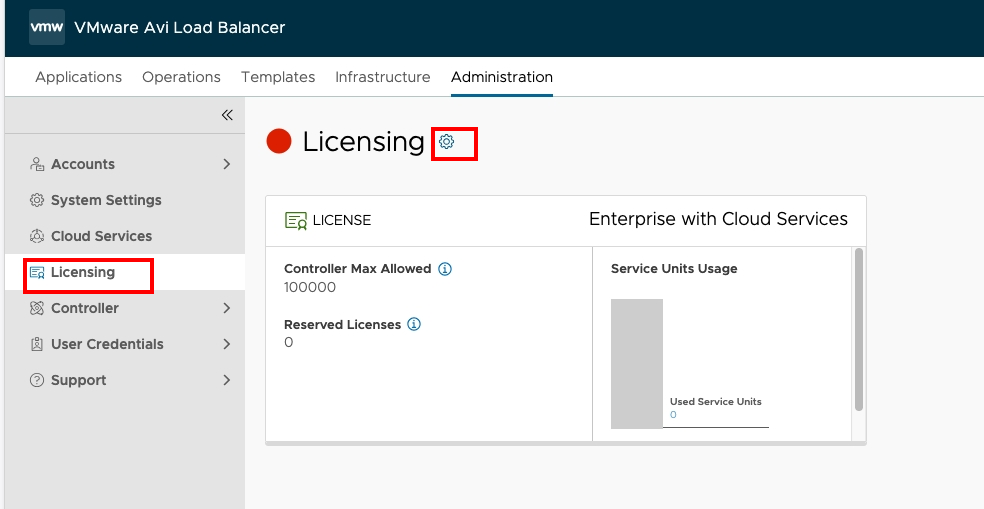The image size is (984, 509).
Task: Click the red Licensing status circle
Action: pos(279,141)
